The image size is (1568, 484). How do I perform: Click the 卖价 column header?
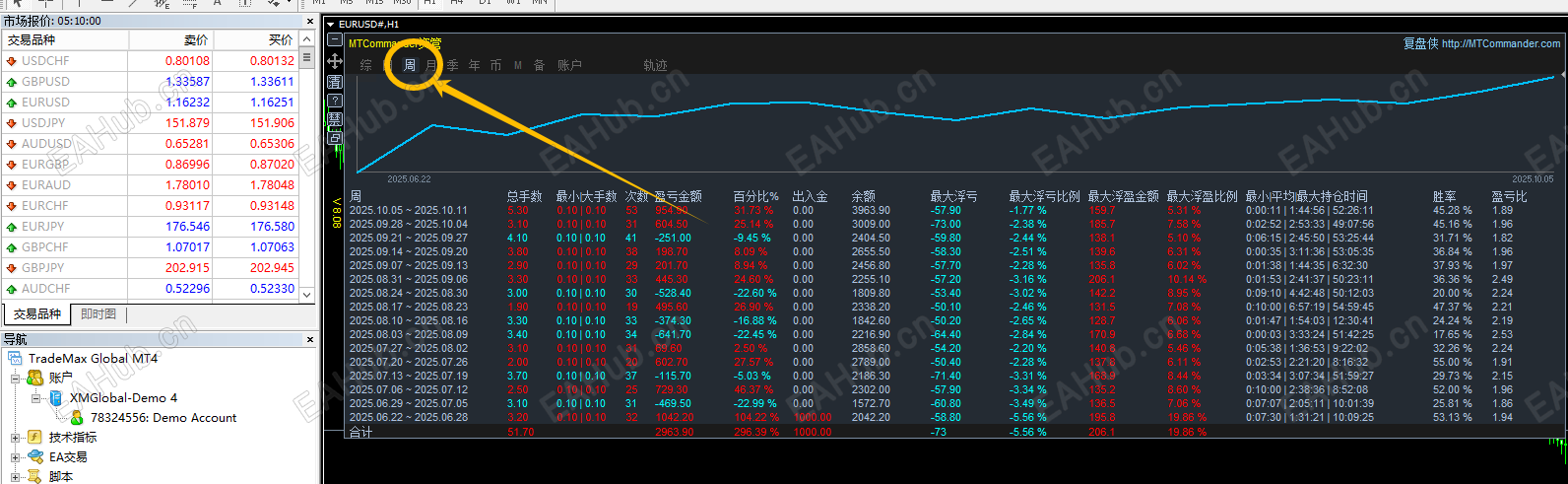pos(171,40)
